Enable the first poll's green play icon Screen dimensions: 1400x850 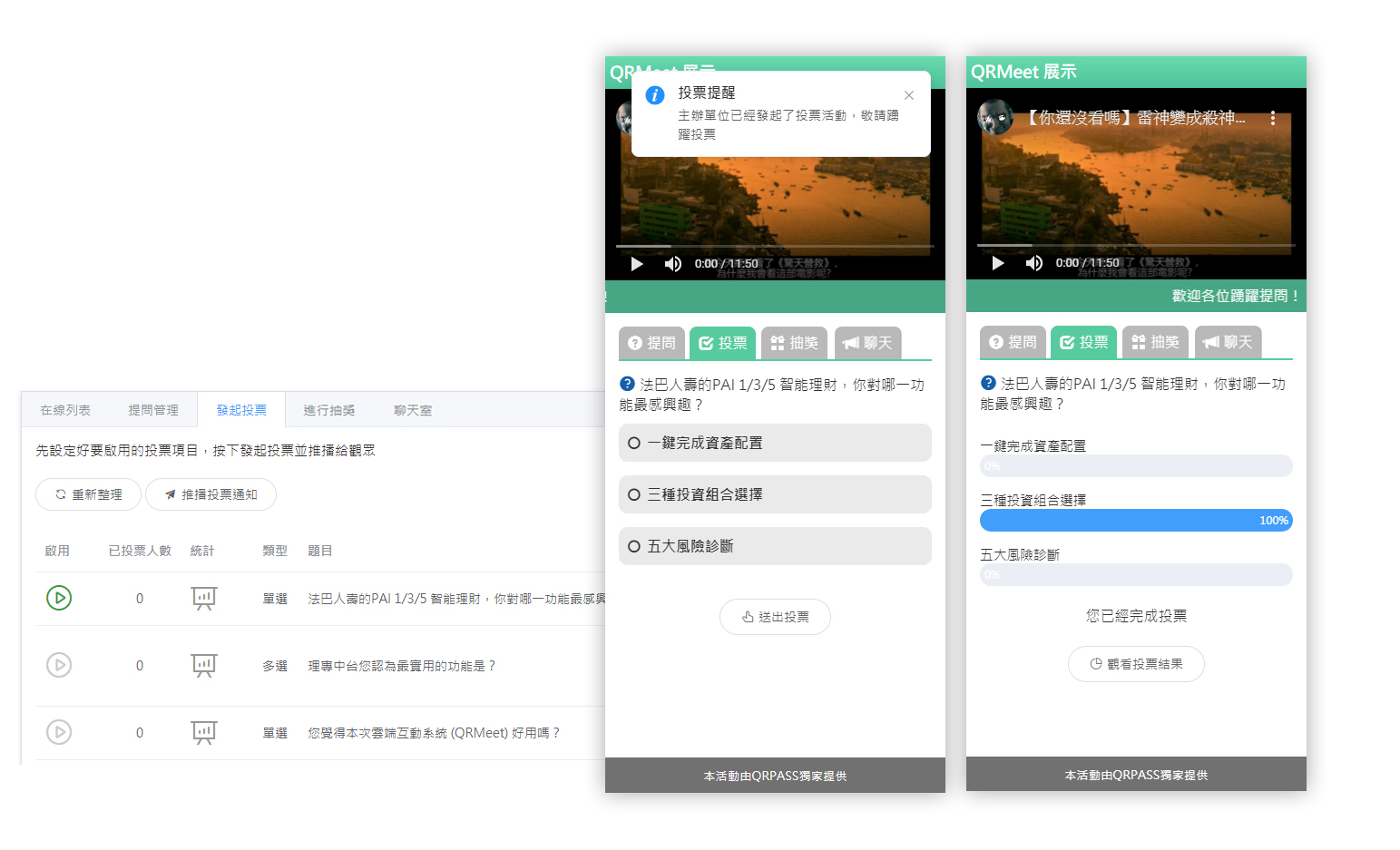(59, 598)
